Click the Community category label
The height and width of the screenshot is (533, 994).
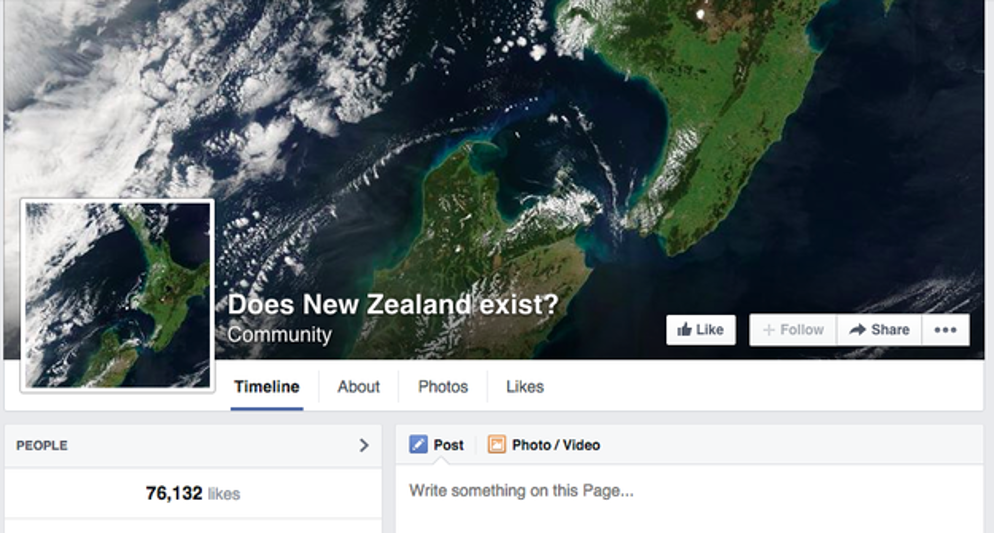279,335
